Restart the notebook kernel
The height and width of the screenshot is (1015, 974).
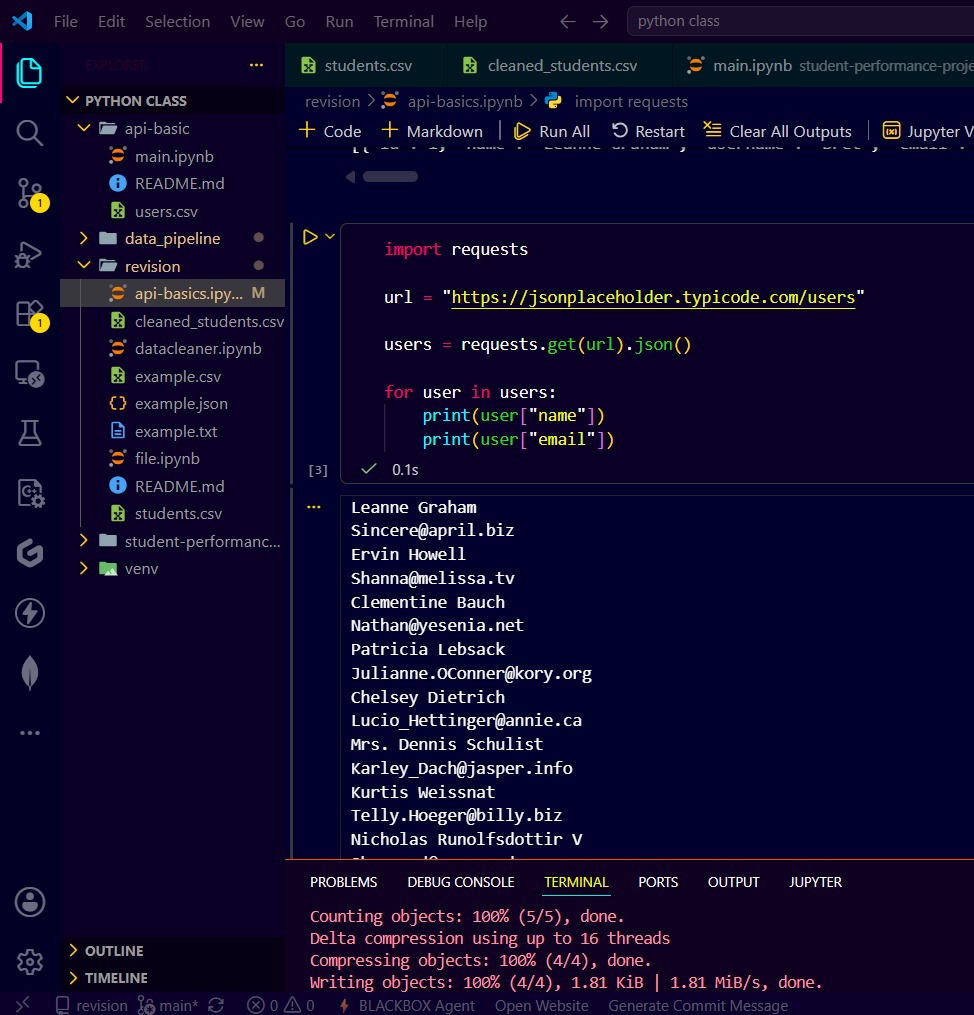click(648, 131)
